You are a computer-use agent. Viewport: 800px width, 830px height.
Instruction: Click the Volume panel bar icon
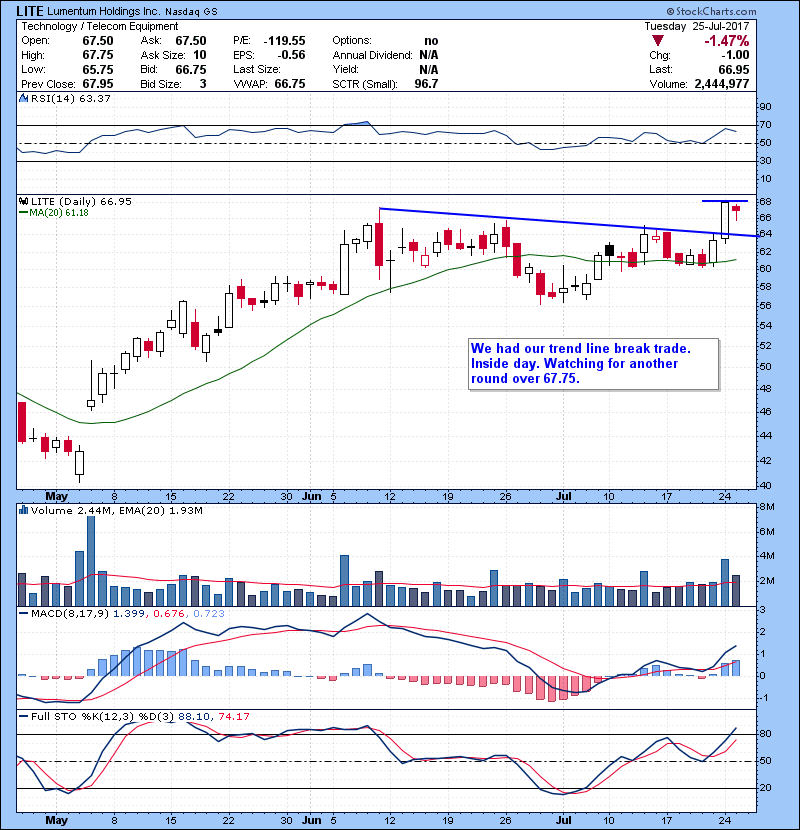click(23, 510)
